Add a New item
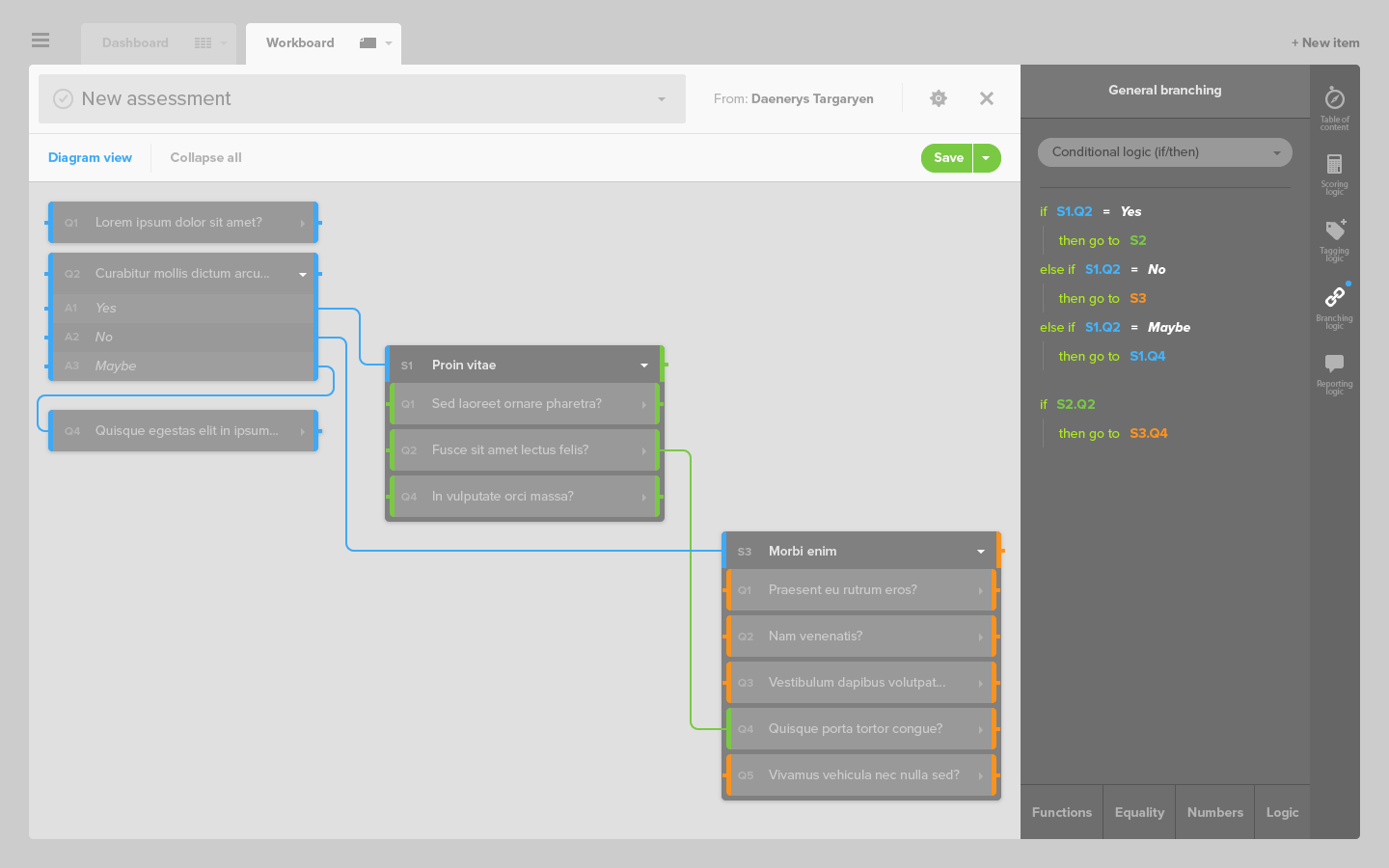The height and width of the screenshot is (868, 1389). pyautogui.click(x=1324, y=43)
